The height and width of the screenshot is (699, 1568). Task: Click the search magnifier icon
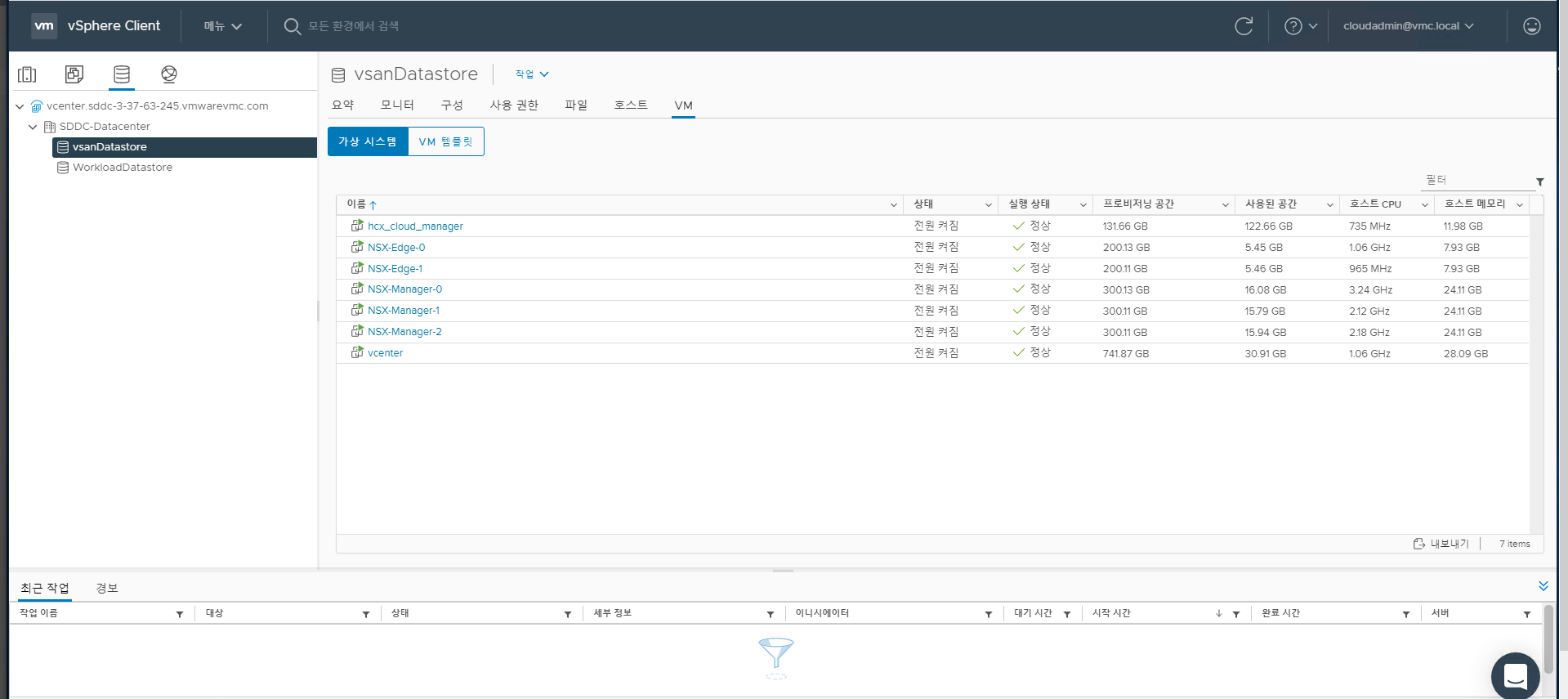coord(292,26)
